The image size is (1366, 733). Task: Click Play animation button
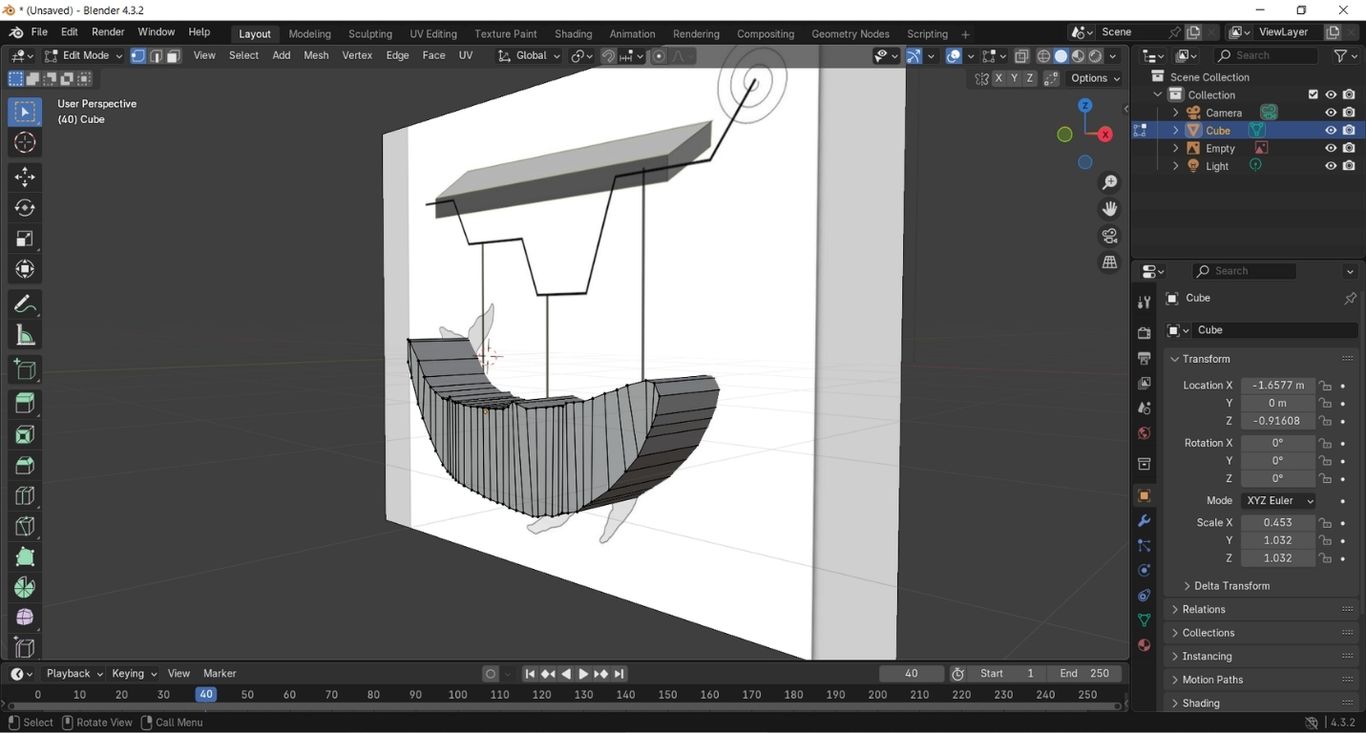pyautogui.click(x=584, y=675)
